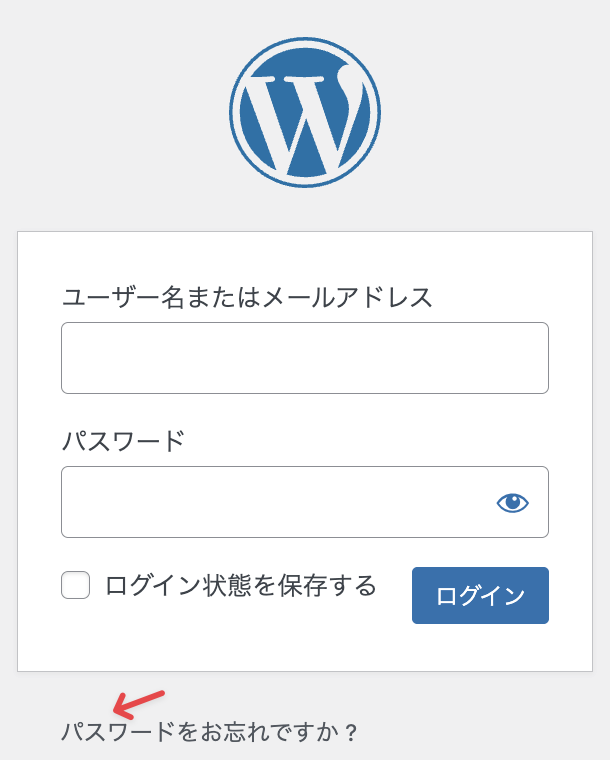Toggle password visibility in the password field

pos(513,503)
